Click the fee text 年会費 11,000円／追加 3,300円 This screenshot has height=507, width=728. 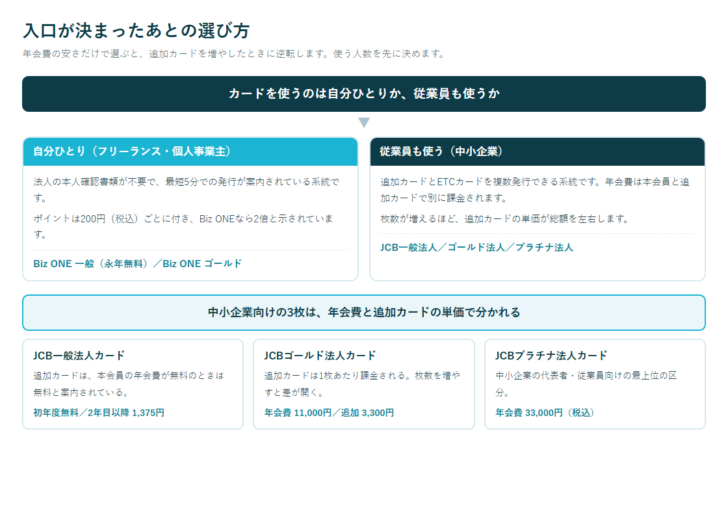329,413
